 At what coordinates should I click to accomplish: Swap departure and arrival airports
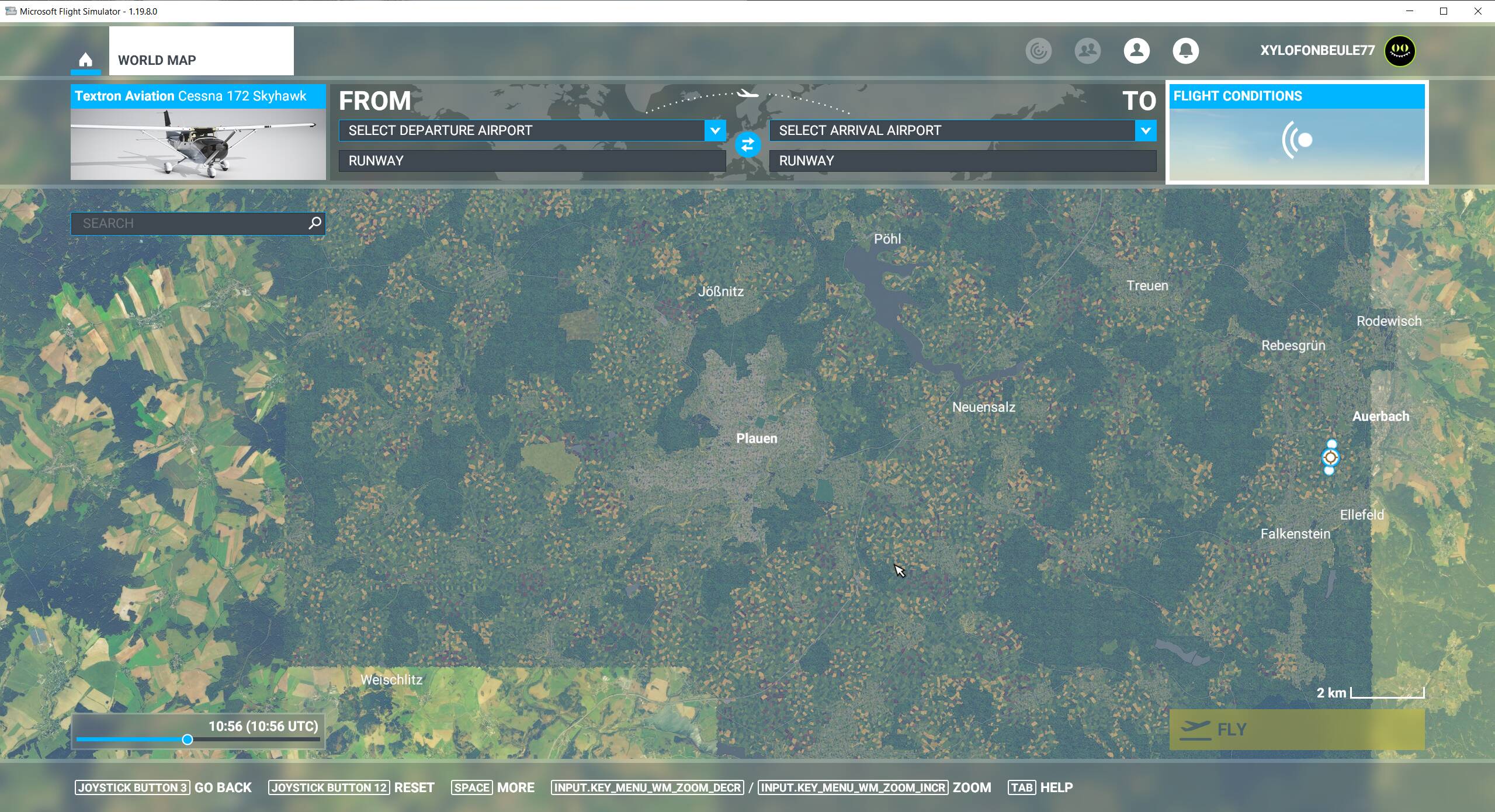tap(748, 145)
